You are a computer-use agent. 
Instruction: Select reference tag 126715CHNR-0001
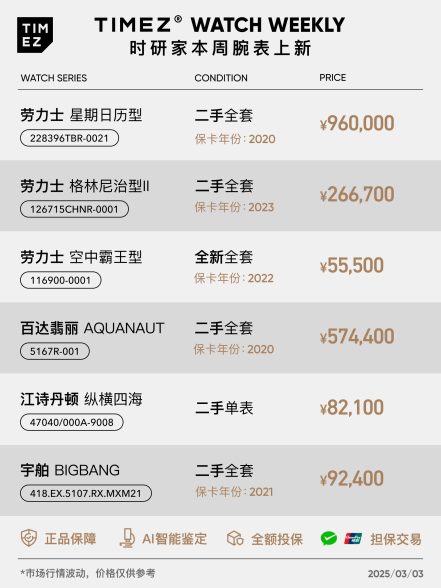point(74,209)
